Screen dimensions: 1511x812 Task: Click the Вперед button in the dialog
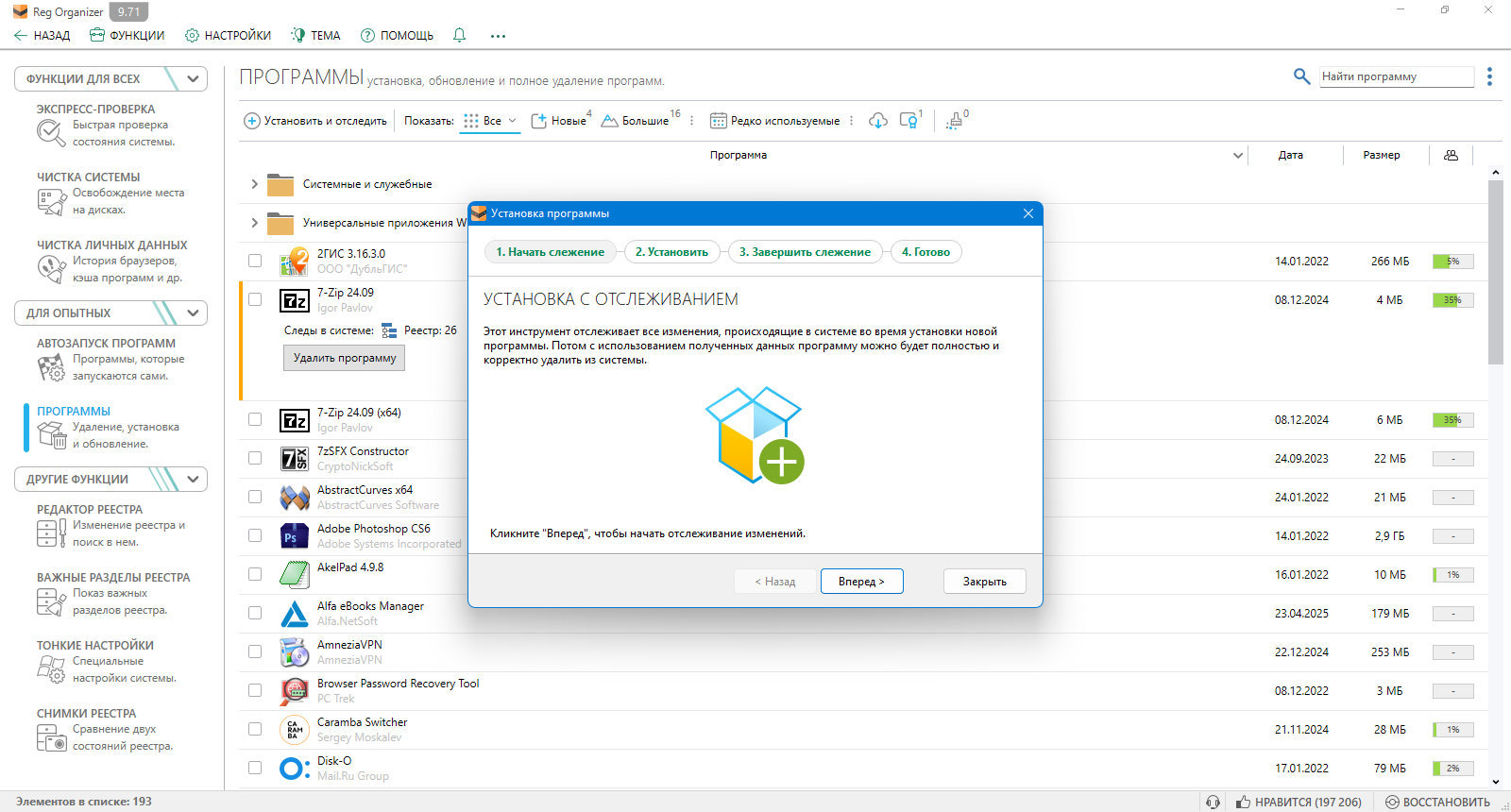coord(861,582)
